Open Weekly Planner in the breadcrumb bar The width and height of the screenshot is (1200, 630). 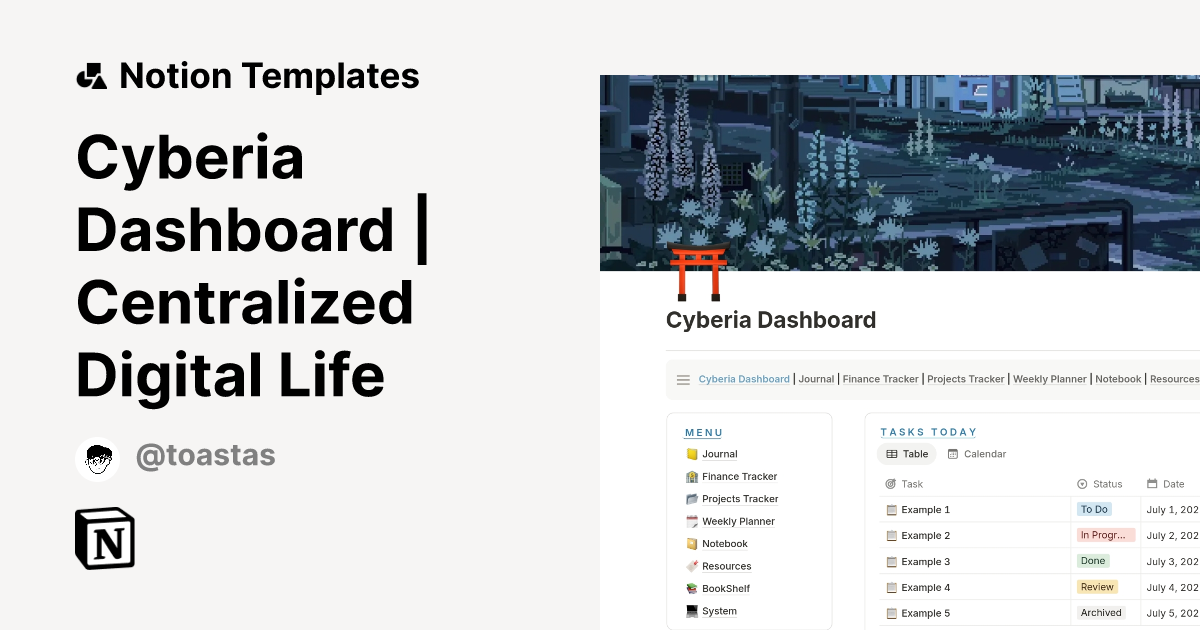tap(1049, 379)
